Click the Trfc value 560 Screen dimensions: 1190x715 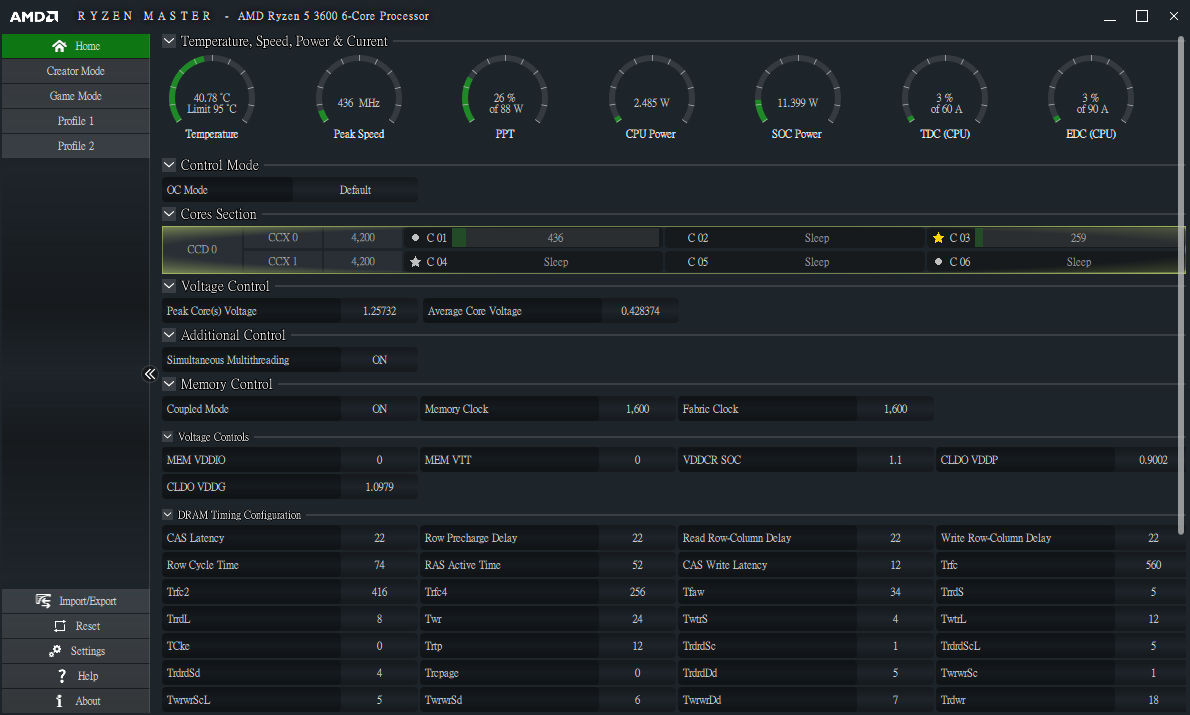[x=1153, y=565]
